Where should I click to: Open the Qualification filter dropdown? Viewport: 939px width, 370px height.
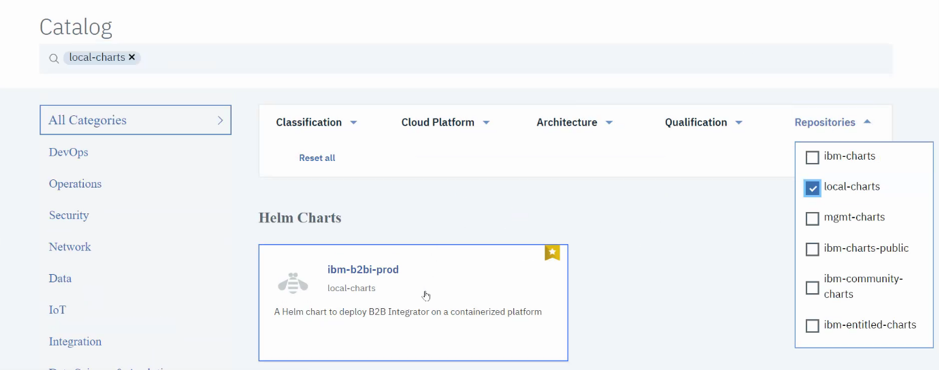click(x=704, y=122)
